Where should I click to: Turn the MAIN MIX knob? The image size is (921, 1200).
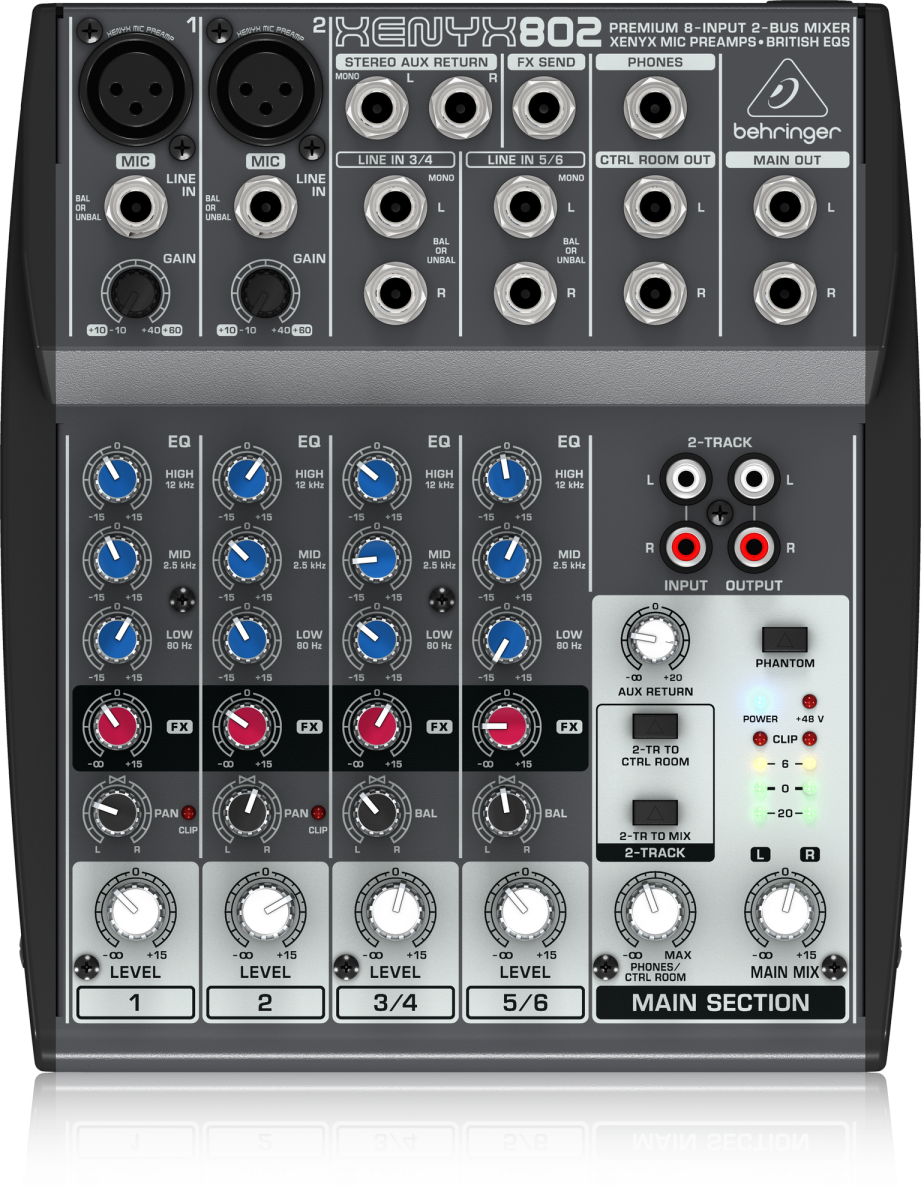[x=786, y=911]
